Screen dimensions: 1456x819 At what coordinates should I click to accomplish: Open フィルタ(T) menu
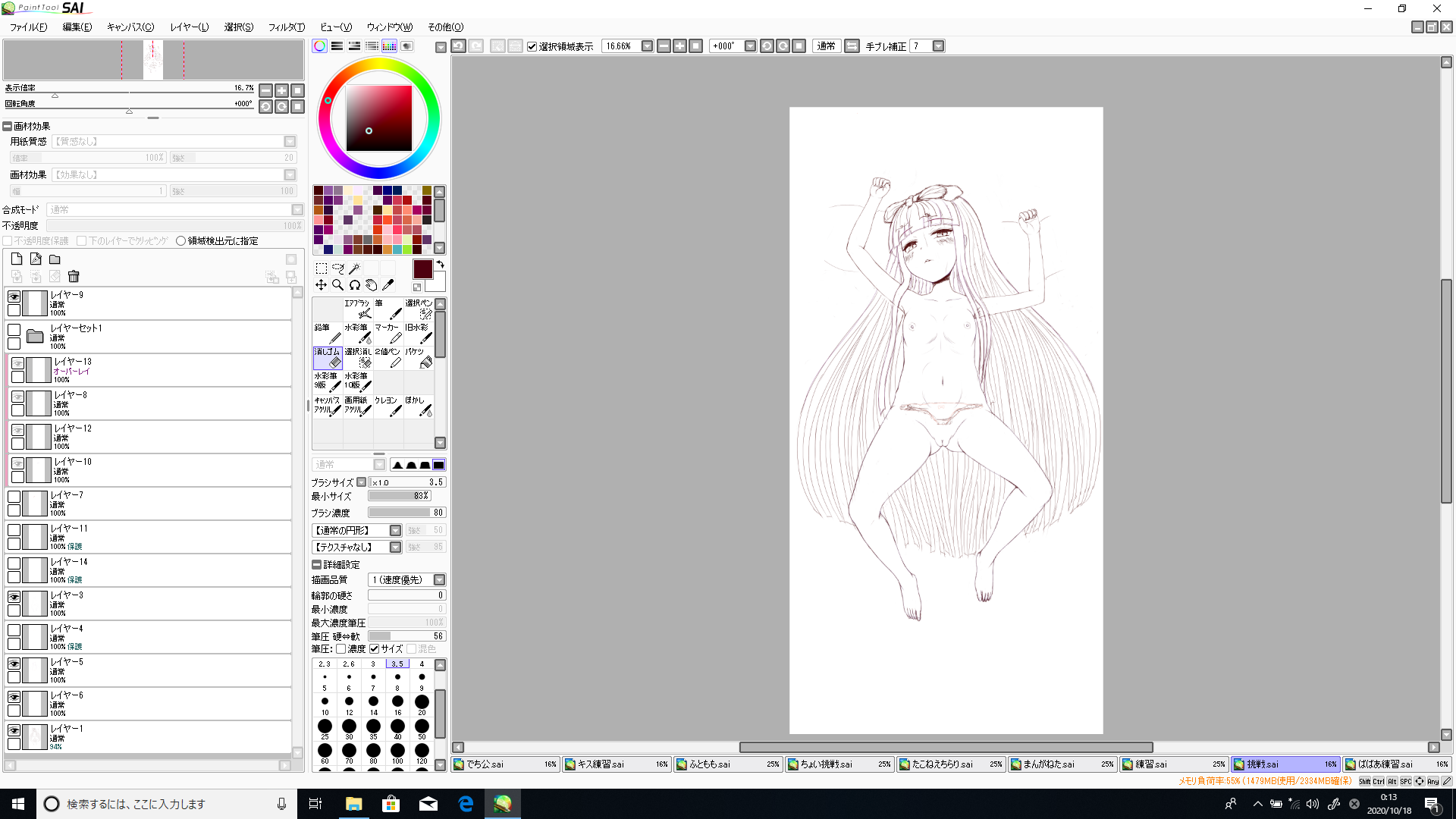[x=287, y=27]
